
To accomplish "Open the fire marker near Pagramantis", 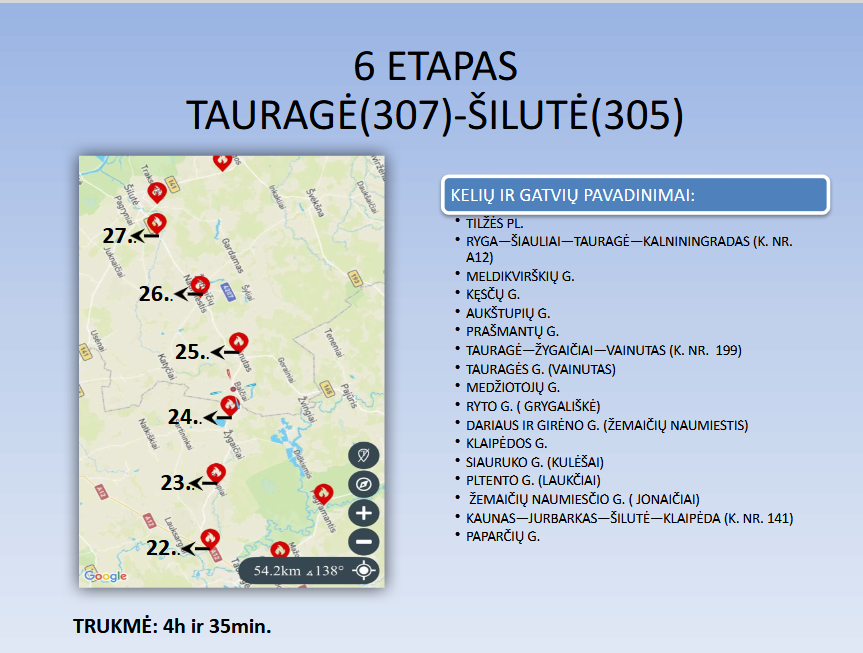I will (x=323, y=493).
